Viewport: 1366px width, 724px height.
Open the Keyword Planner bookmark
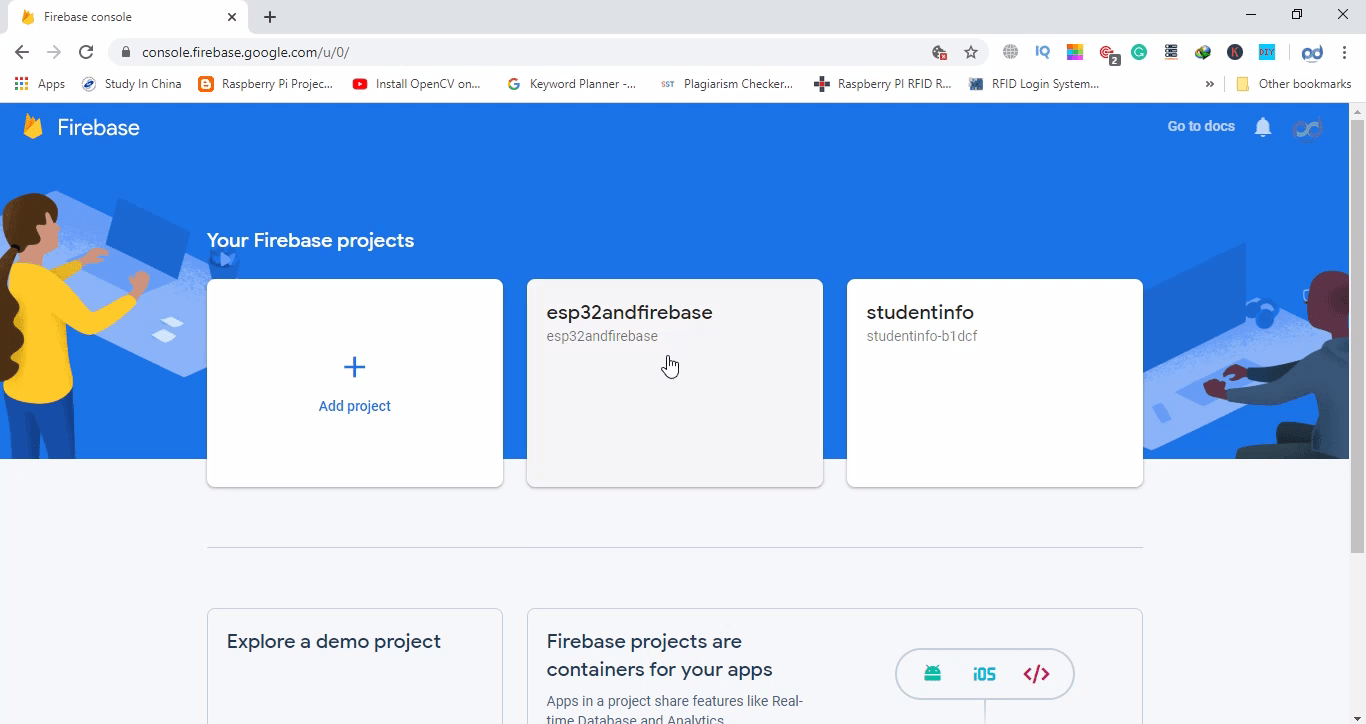tap(572, 84)
